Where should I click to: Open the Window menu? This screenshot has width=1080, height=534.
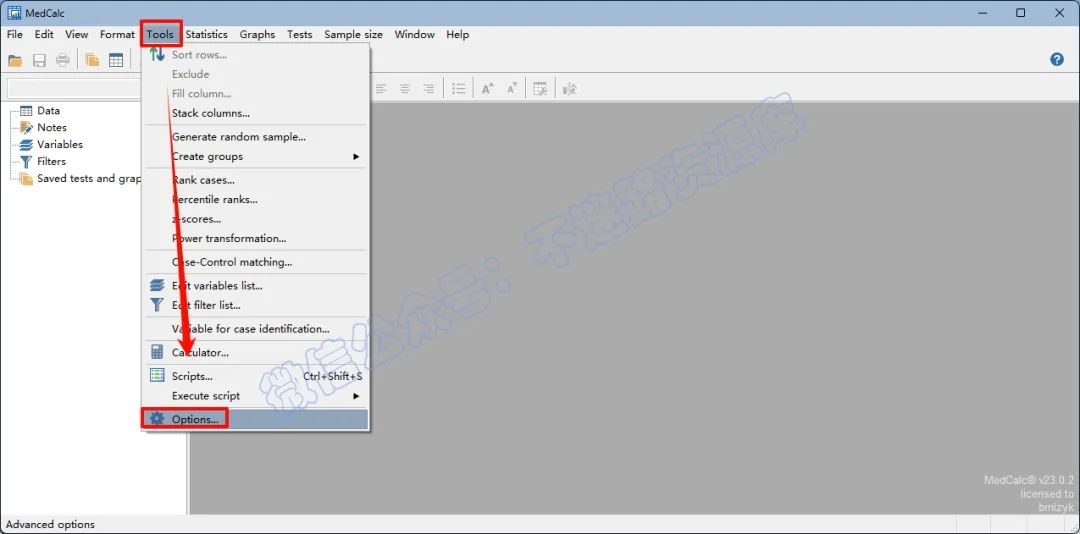pyautogui.click(x=415, y=34)
